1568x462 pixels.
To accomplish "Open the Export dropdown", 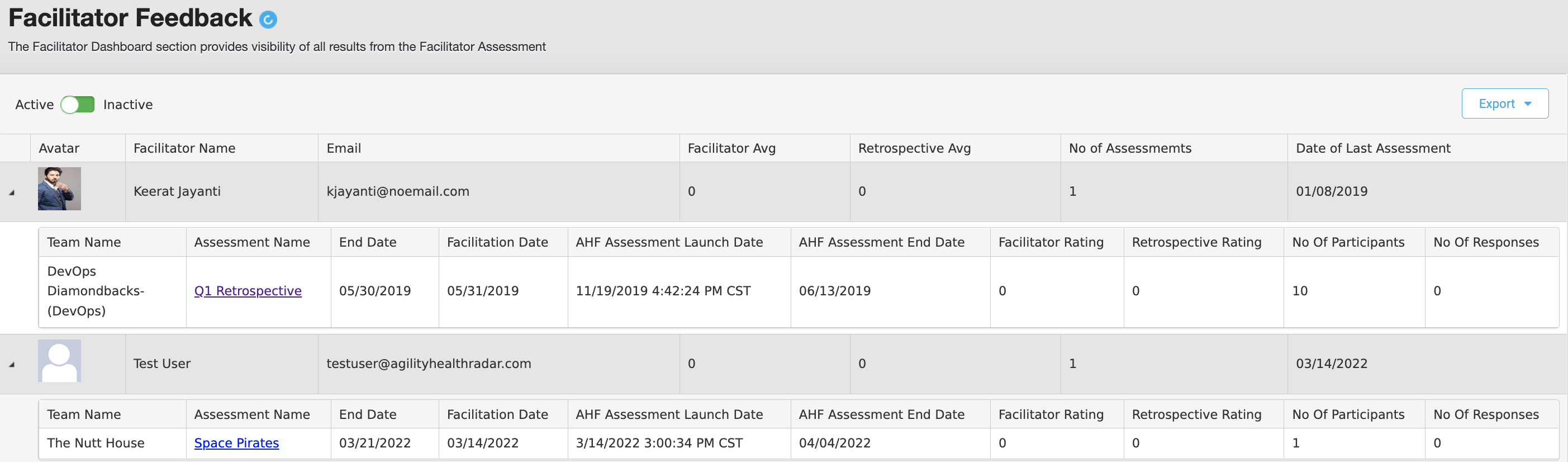I will click(1505, 103).
